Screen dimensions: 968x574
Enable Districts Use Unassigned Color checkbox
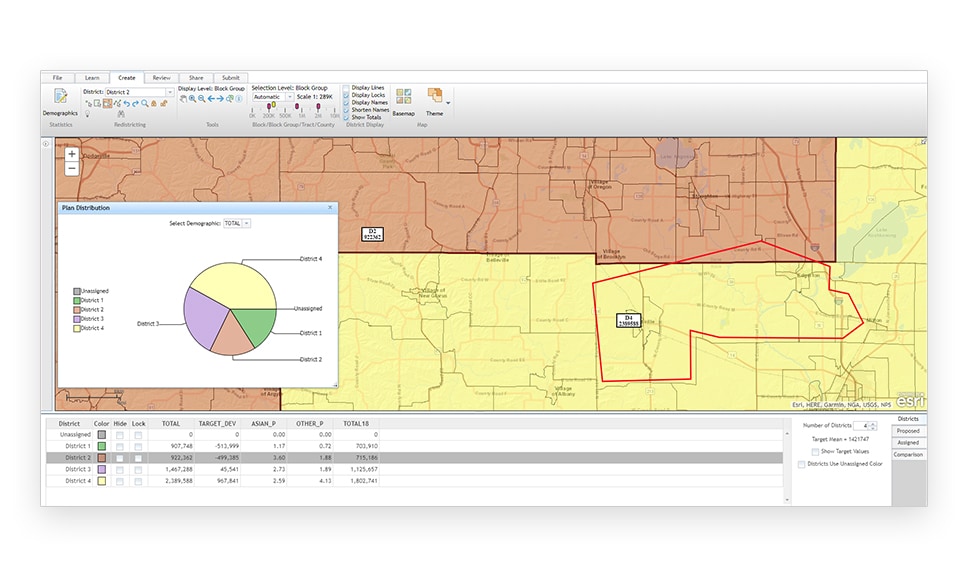point(801,464)
